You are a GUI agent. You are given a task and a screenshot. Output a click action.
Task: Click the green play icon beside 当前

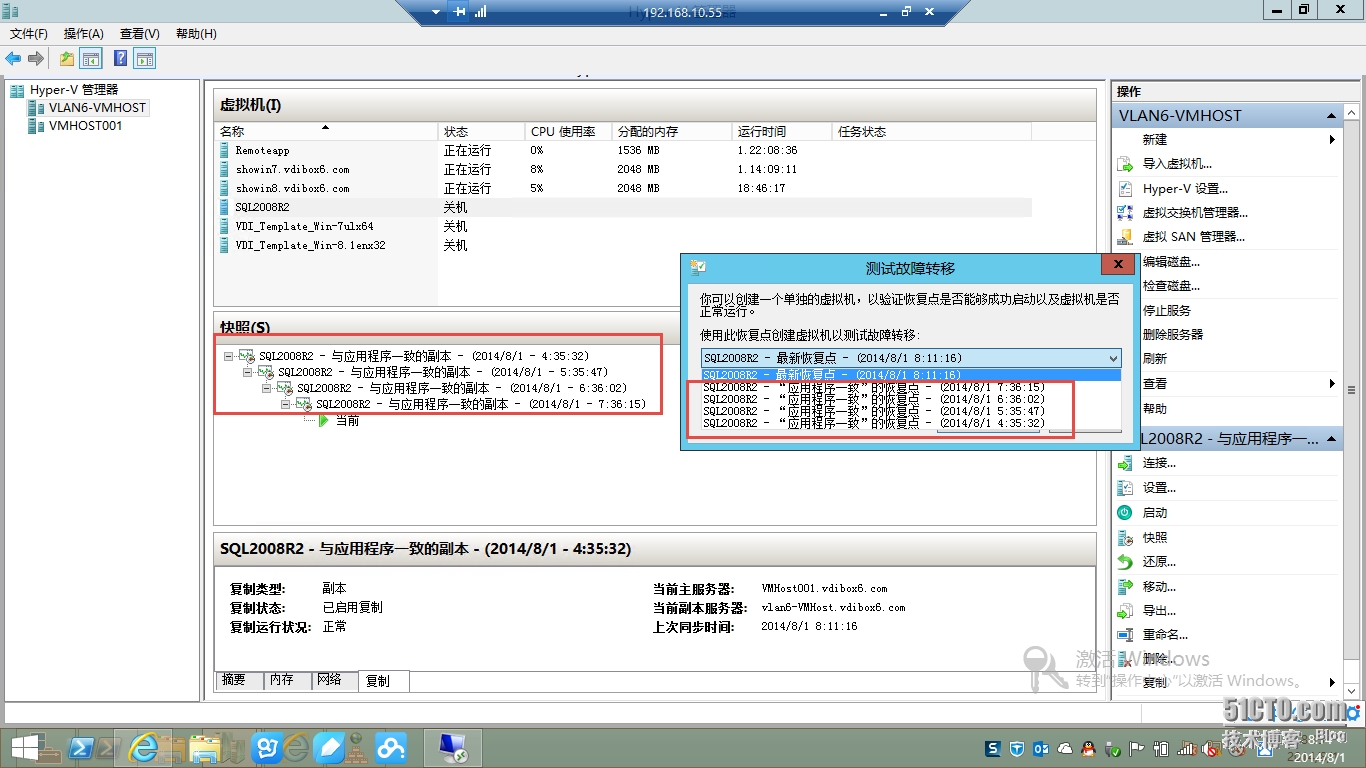[324, 421]
